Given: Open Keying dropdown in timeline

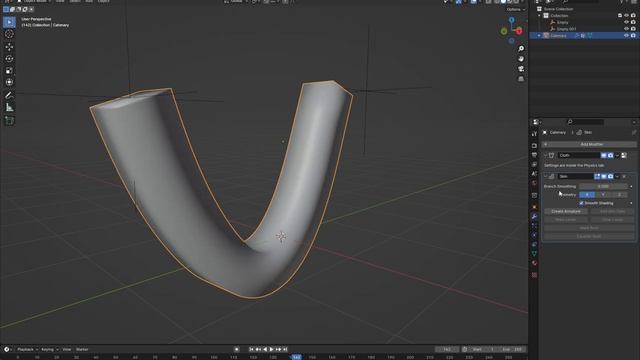Looking at the screenshot, I should click(49, 350).
